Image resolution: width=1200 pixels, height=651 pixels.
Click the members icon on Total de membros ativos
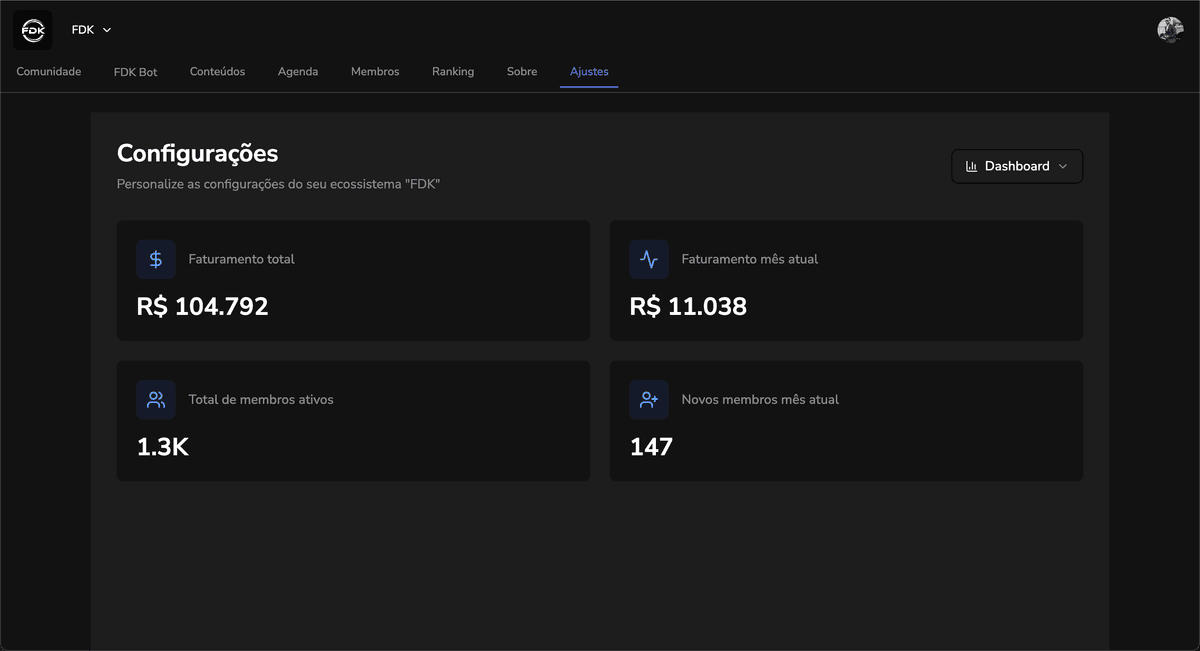(156, 398)
